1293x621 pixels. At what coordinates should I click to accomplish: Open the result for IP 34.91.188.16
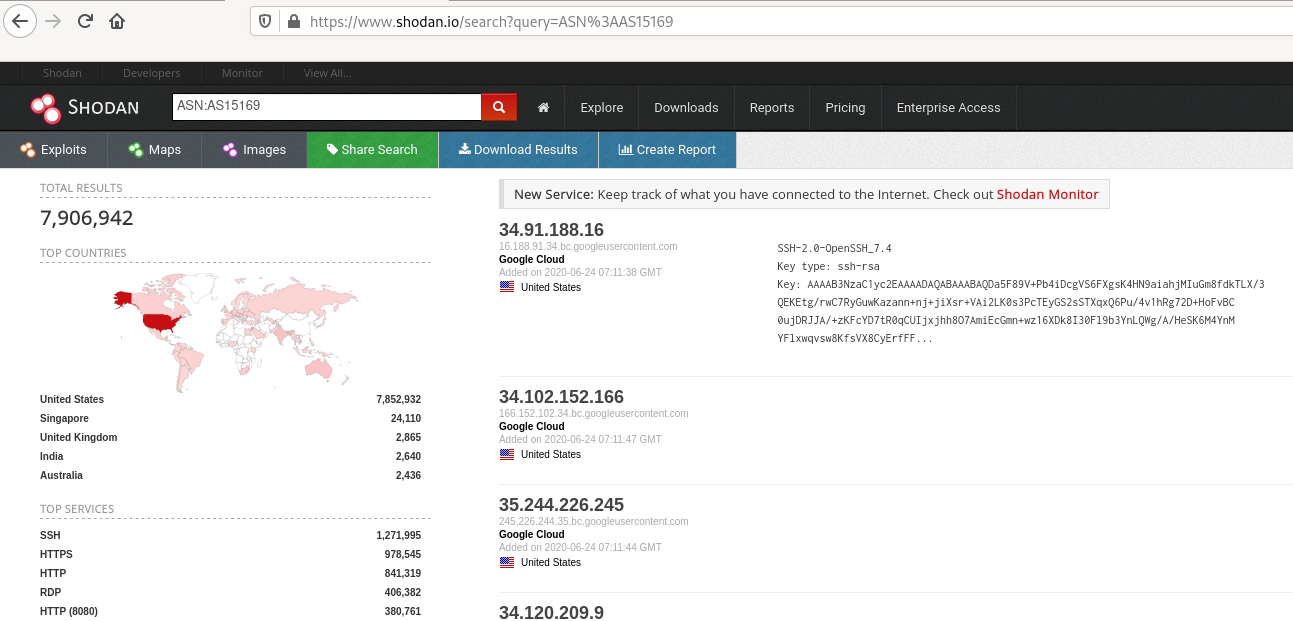tap(551, 230)
